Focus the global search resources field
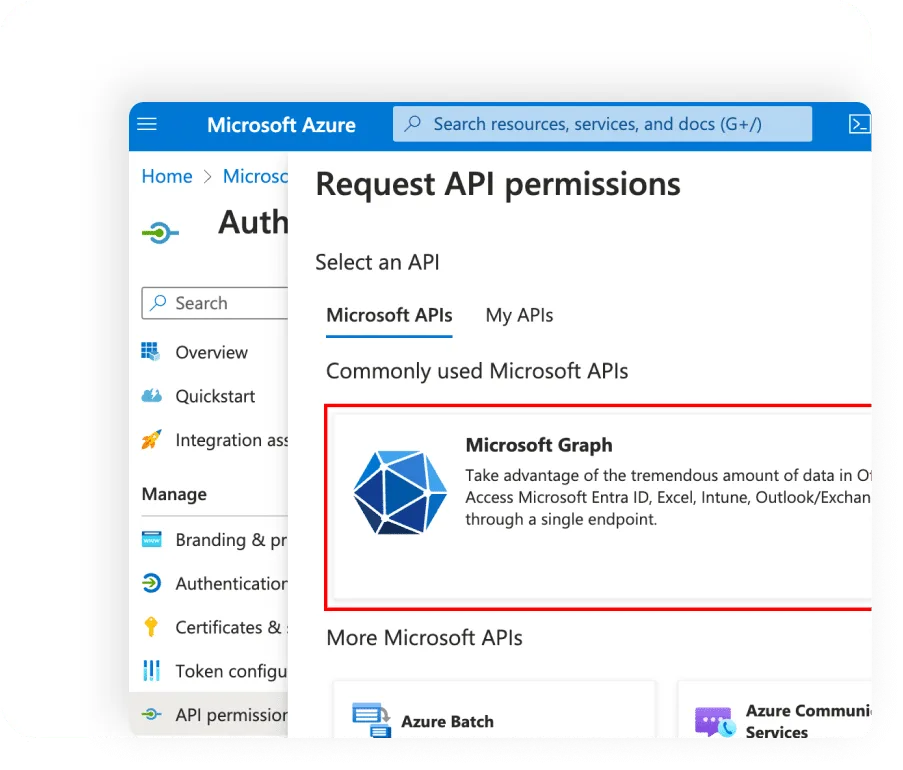This screenshot has height=770, width=903. coord(602,124)
